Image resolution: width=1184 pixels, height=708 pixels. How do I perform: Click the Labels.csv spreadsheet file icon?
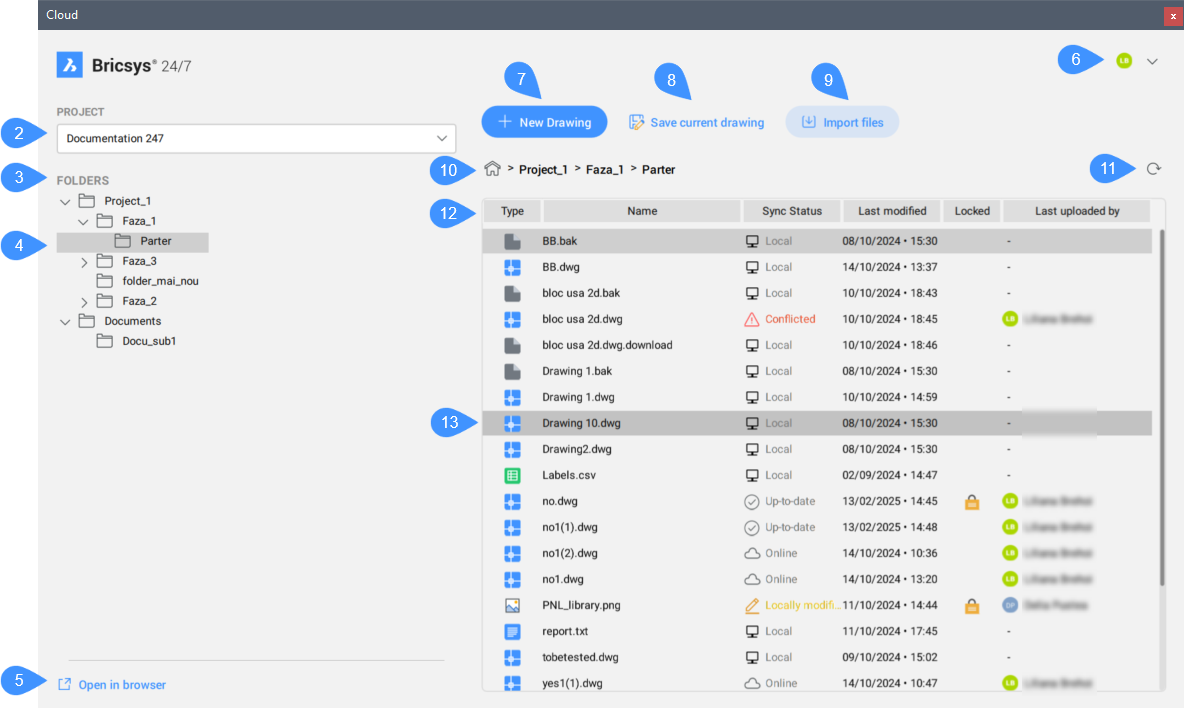512,476
